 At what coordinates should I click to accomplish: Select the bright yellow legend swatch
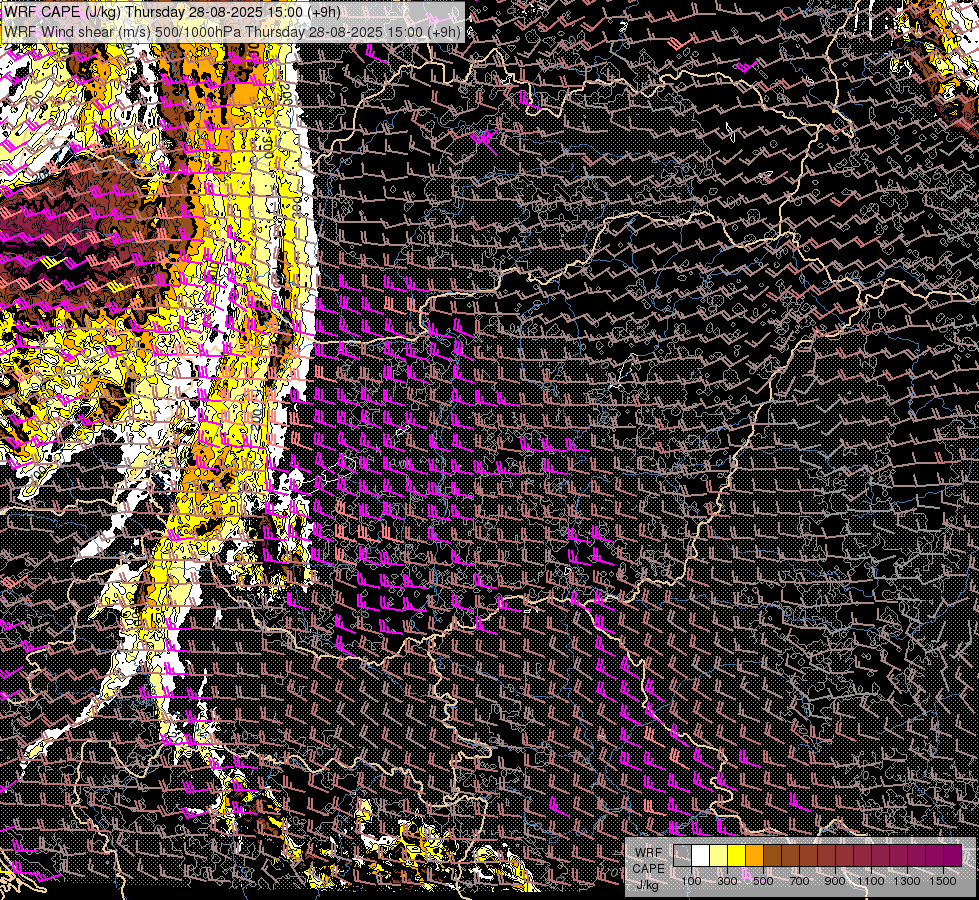[737, 856]
